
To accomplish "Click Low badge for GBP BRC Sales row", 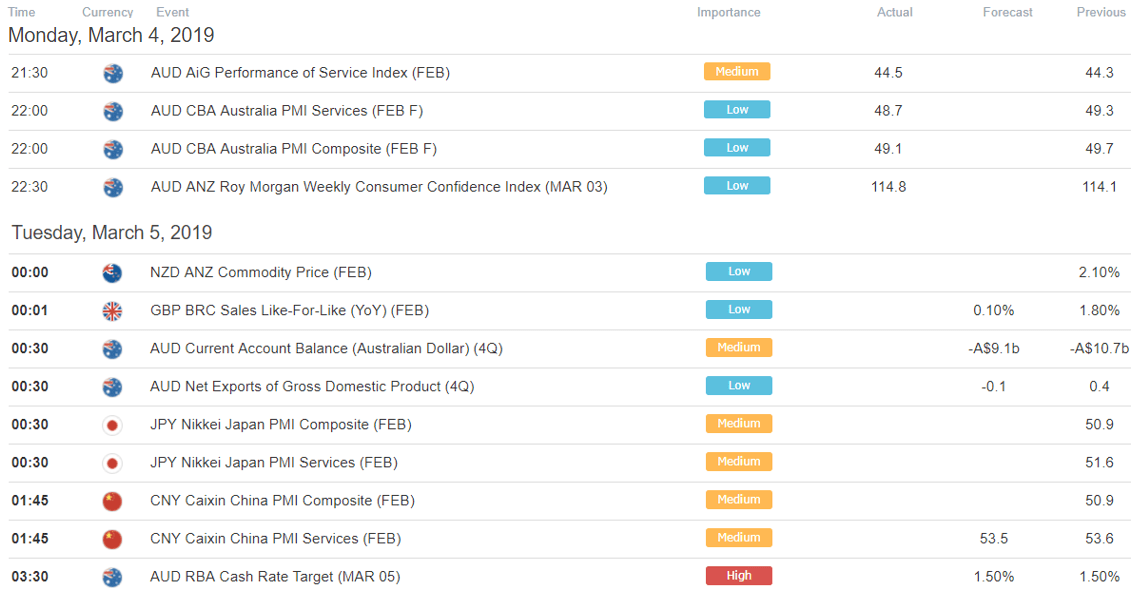I will tap(738, 309).
